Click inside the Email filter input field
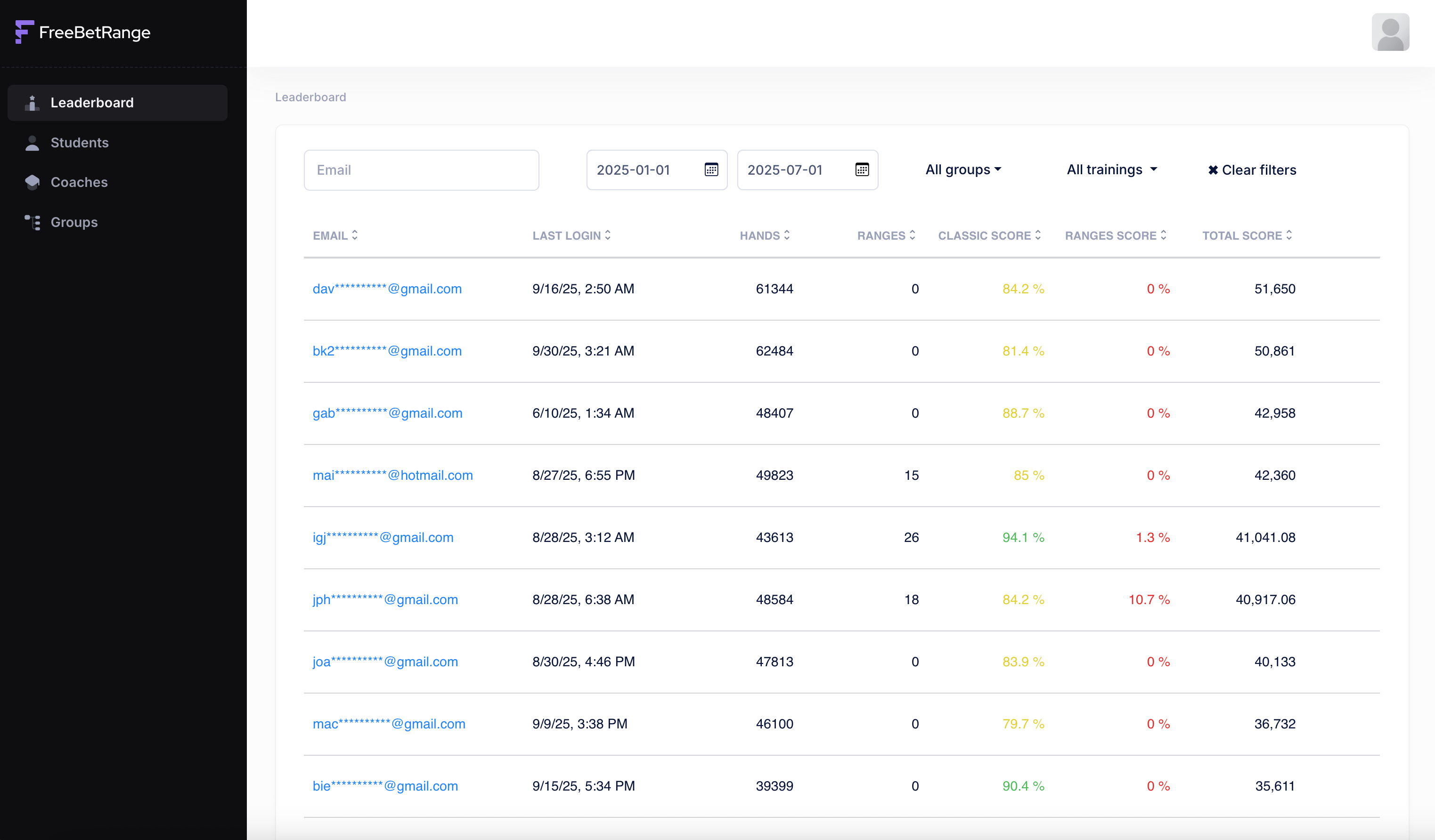Viewport: 1435px width, 840px height. pos(421,170)
